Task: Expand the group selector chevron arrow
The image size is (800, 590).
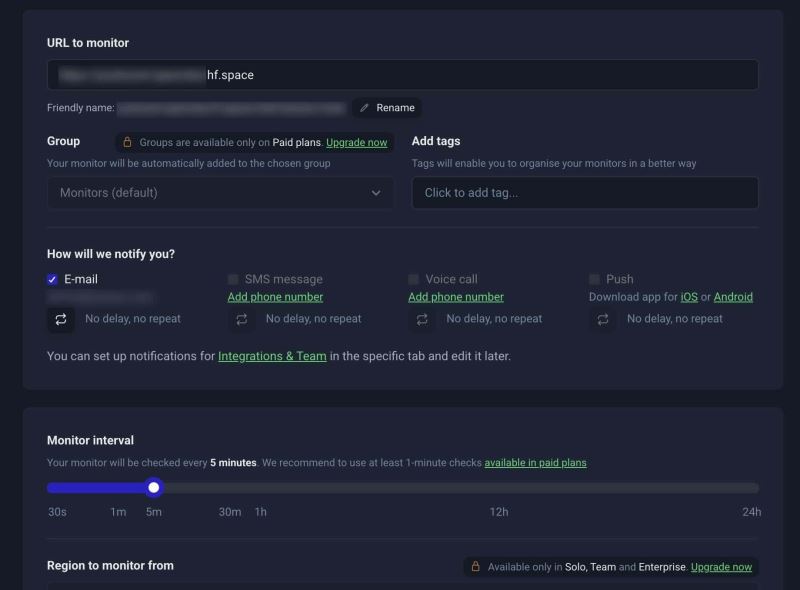Action: pos(376,193)
